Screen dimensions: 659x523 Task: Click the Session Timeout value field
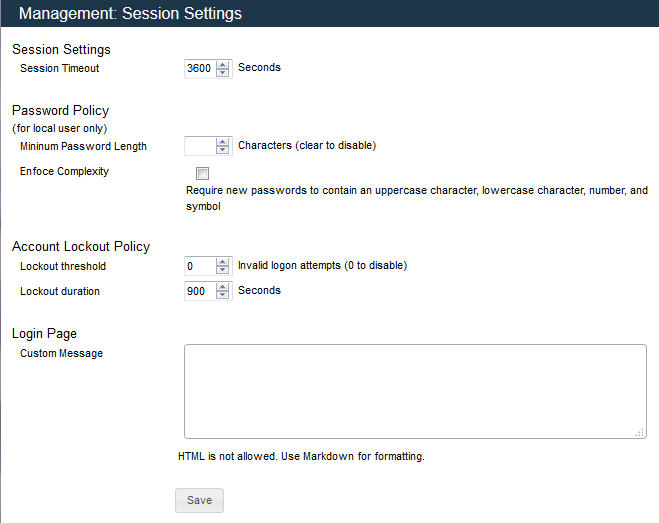click(199, 69)
